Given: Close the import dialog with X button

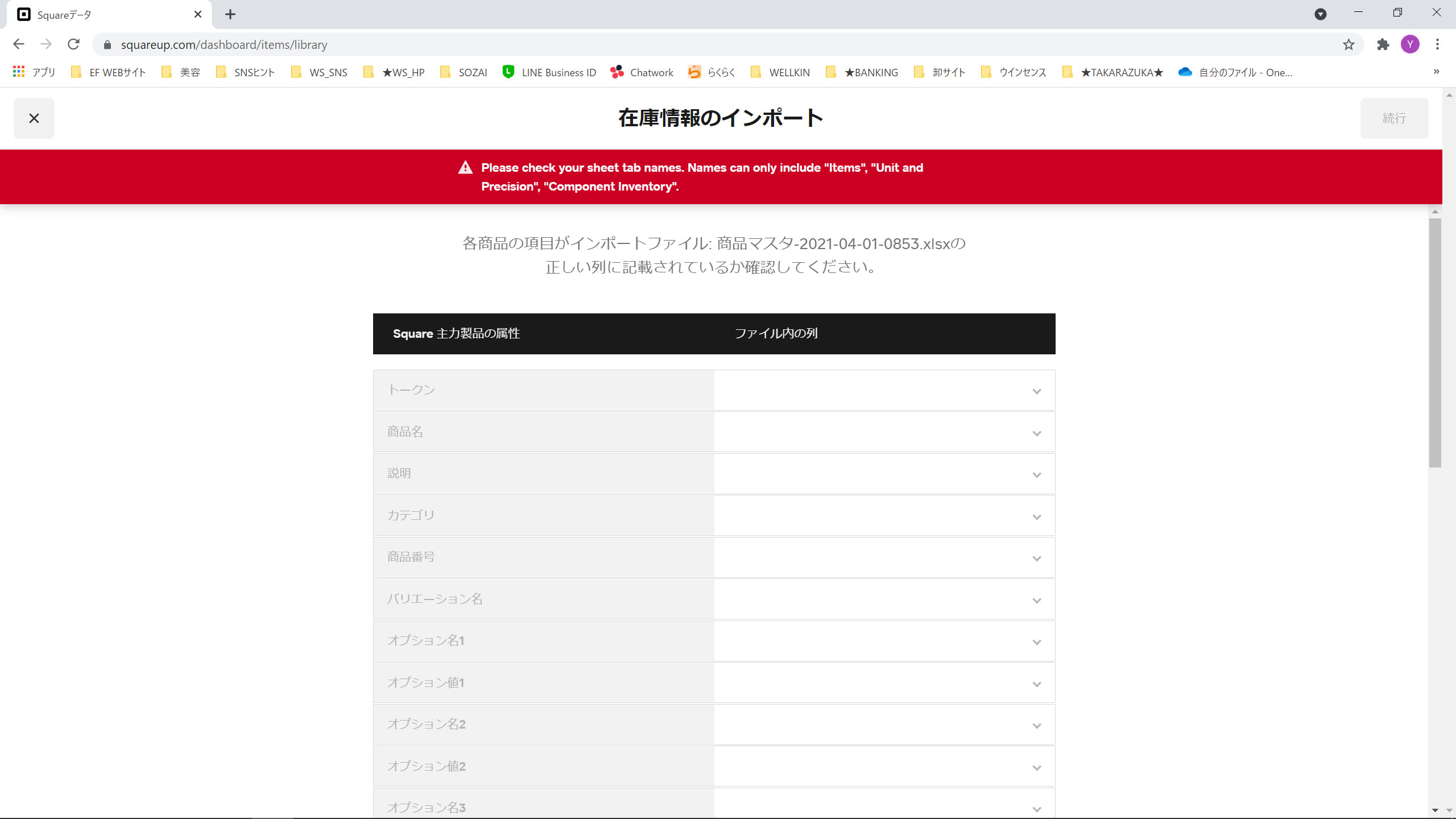Looking at the screenshot, I should (34, 118).
